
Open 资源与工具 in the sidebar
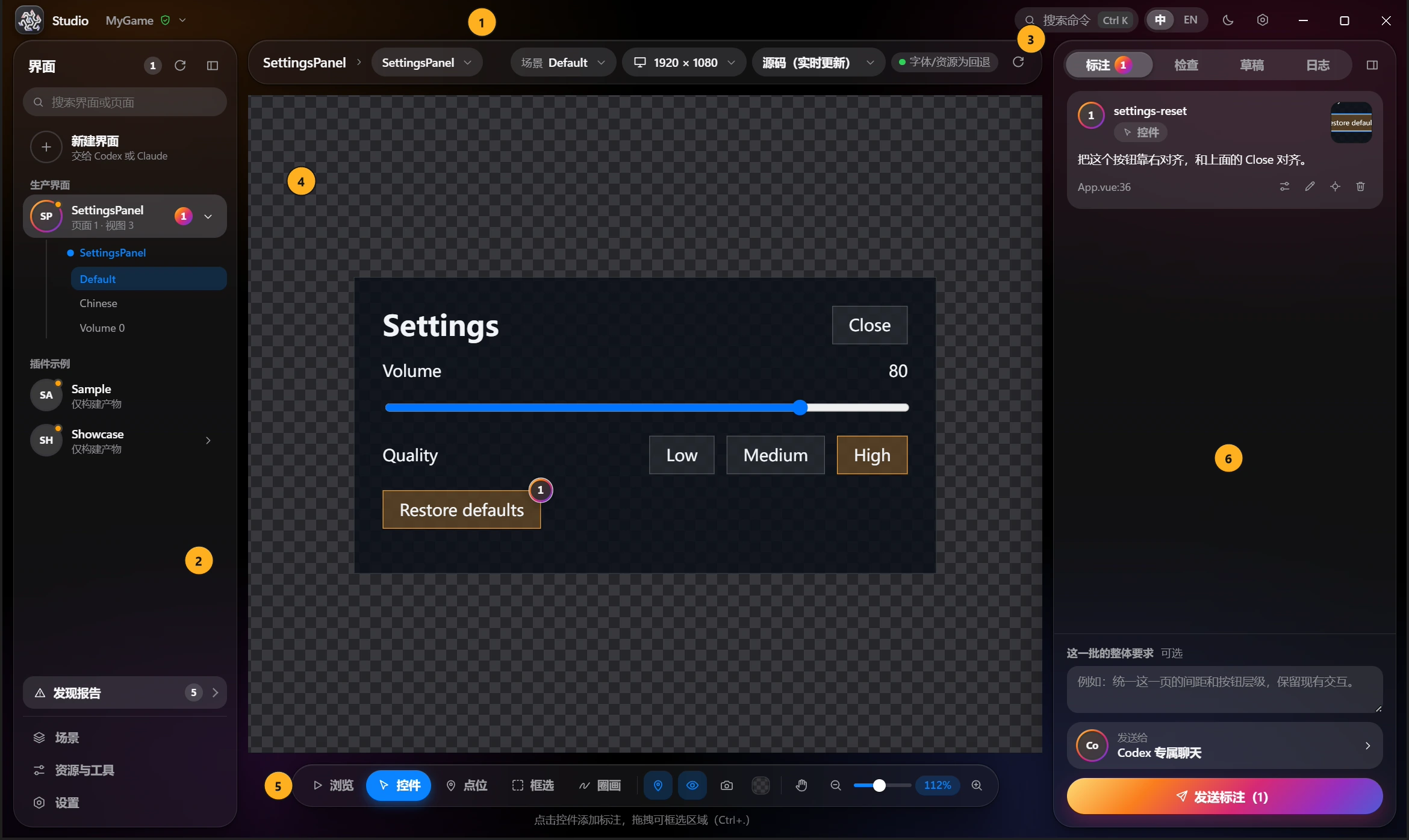point(125,770)
